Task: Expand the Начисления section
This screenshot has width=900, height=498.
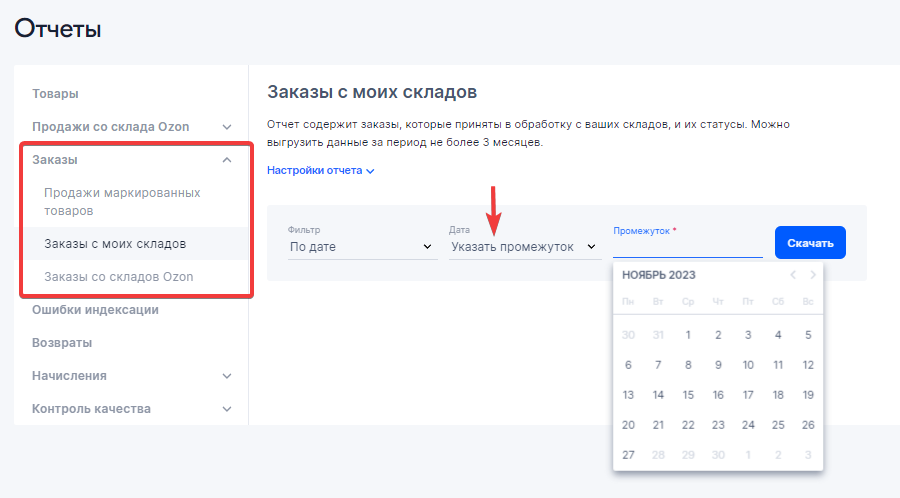Action: (227, 376)
